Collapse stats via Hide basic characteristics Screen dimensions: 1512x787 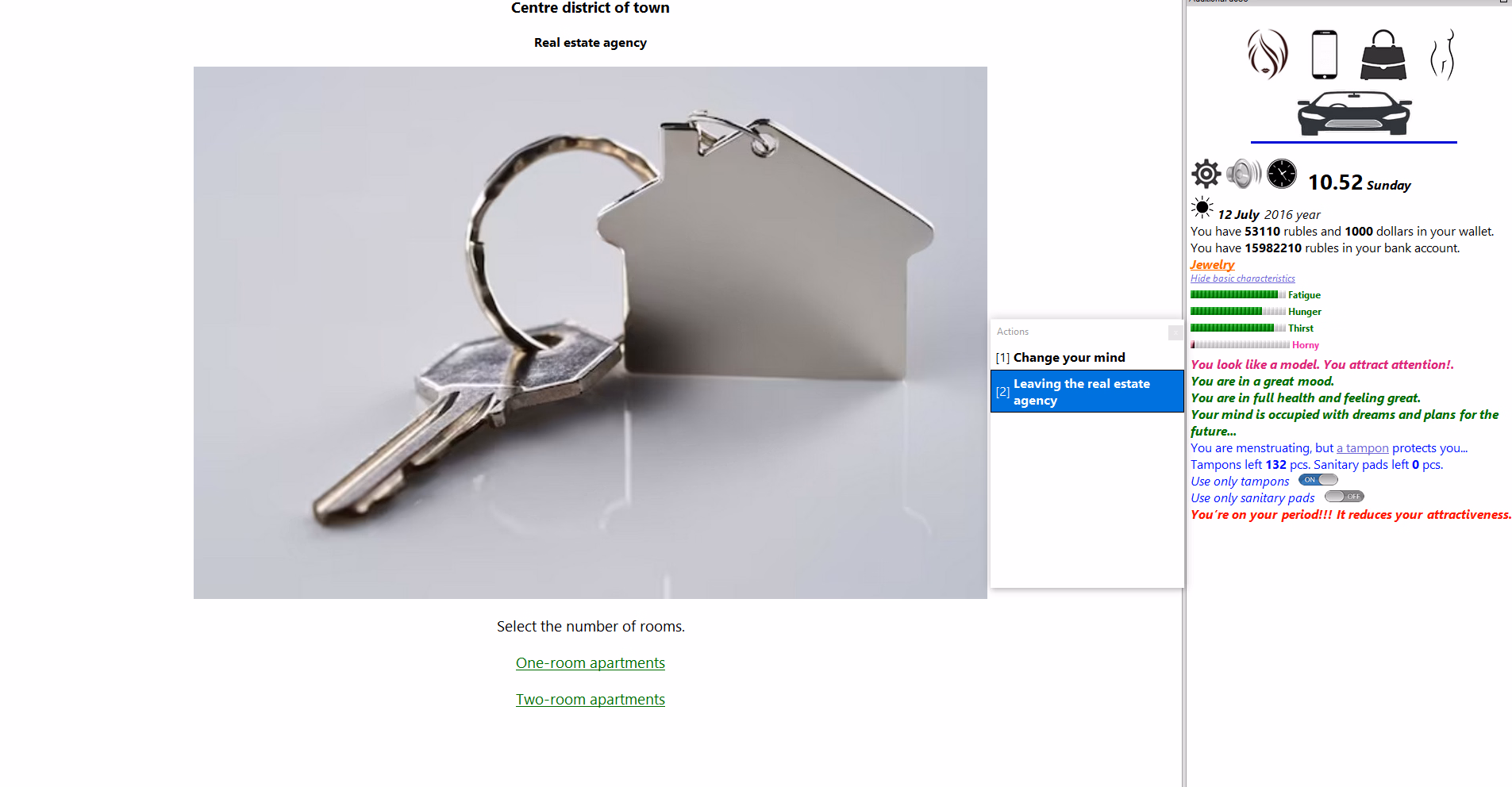(x=1242, y=278)
